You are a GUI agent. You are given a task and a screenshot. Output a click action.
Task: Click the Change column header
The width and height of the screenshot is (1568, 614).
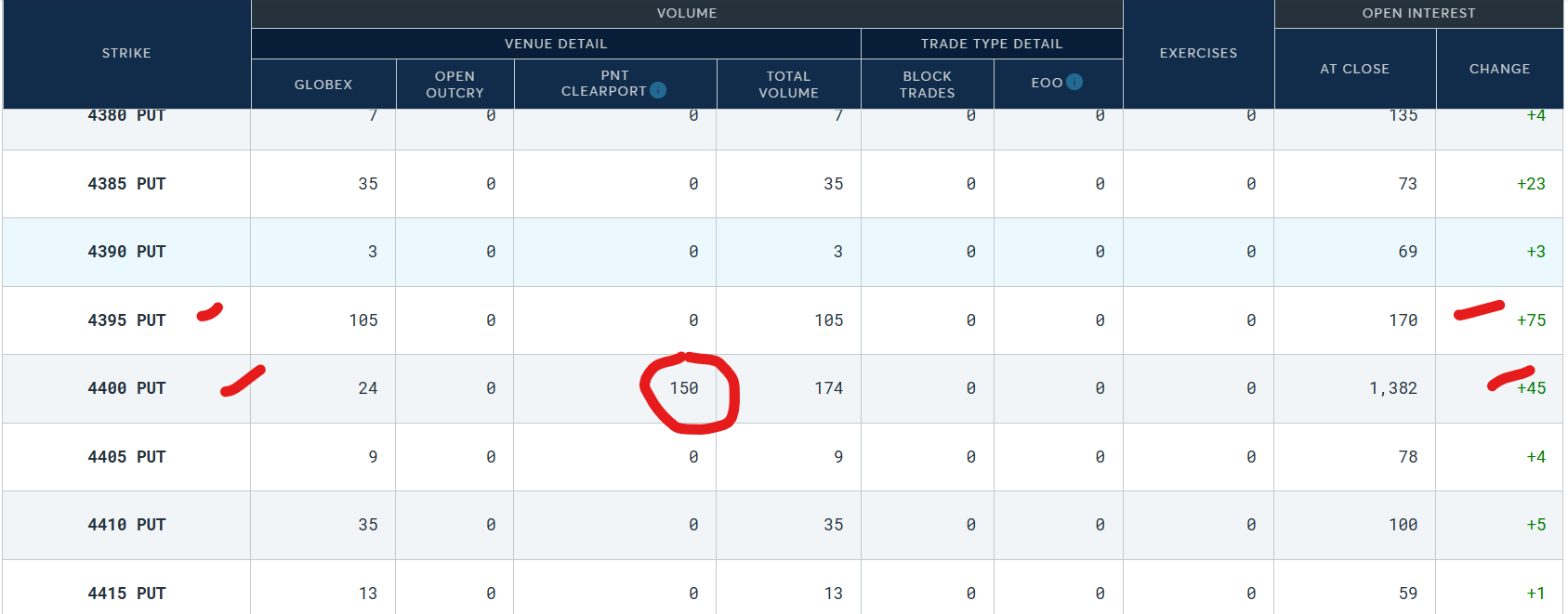(1499, 69)
